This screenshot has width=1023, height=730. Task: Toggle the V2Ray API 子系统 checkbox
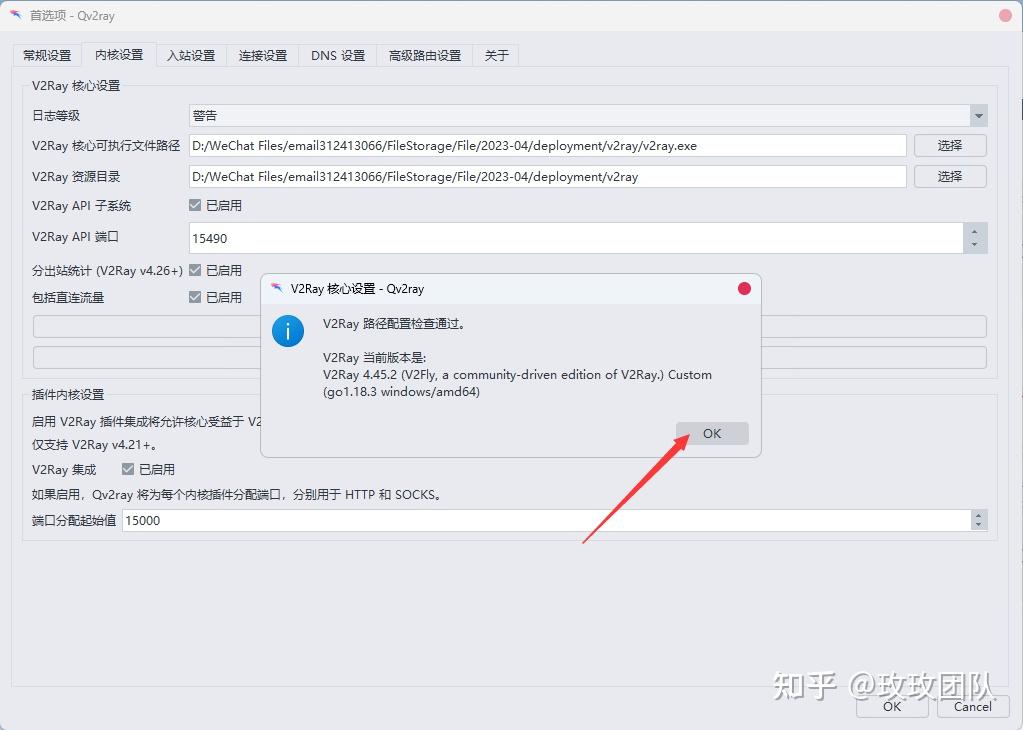[x=194, y=205]
